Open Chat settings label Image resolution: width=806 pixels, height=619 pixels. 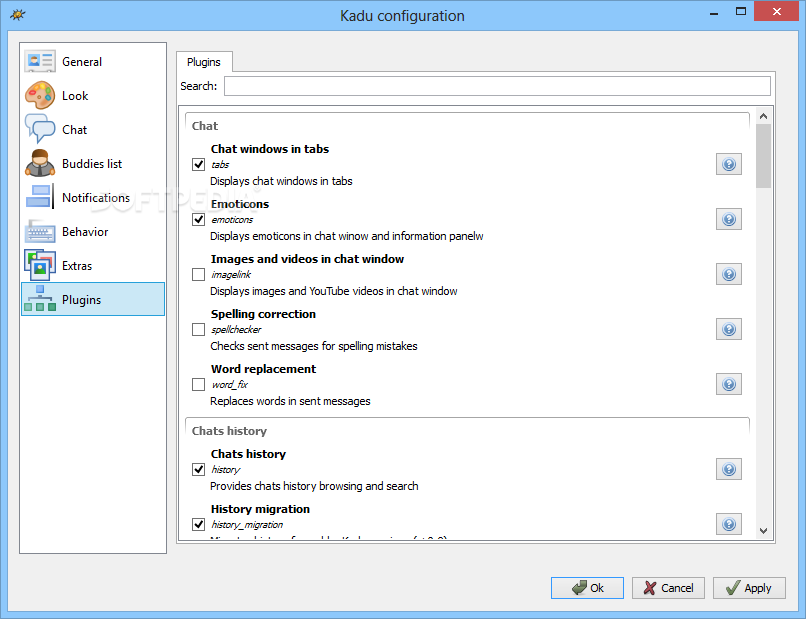pyautogui.click(x=75, y=130)
